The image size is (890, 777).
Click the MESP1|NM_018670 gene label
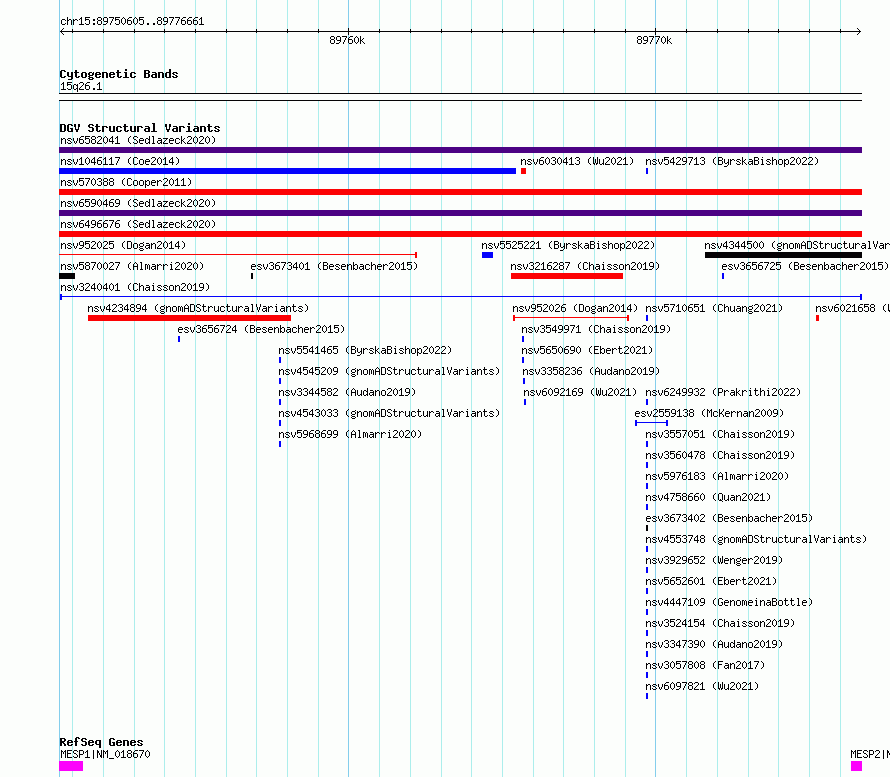pyautogui.click(x=105, y=754)
